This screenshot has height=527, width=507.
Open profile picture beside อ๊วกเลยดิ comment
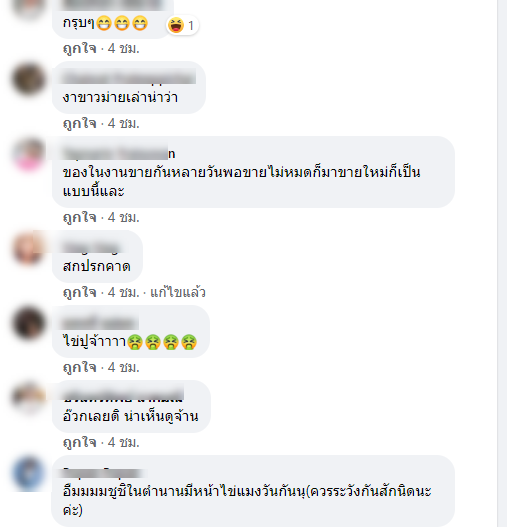[29, 398]
